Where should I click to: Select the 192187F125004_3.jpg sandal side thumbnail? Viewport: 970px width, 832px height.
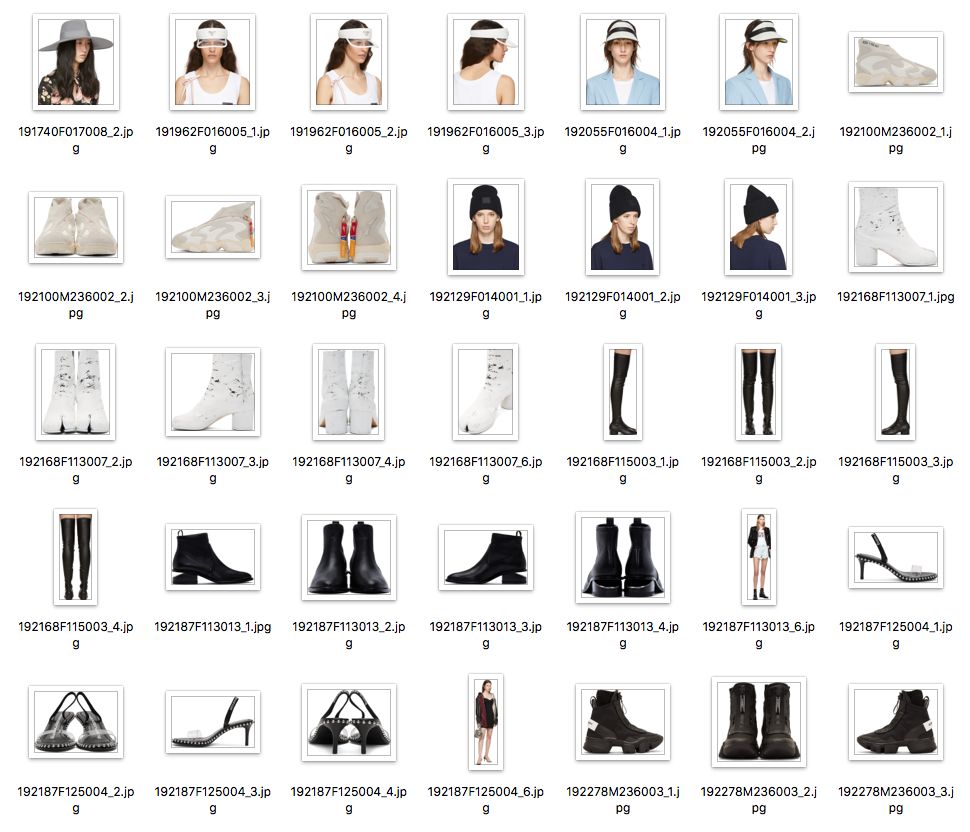tap(212, 722)
